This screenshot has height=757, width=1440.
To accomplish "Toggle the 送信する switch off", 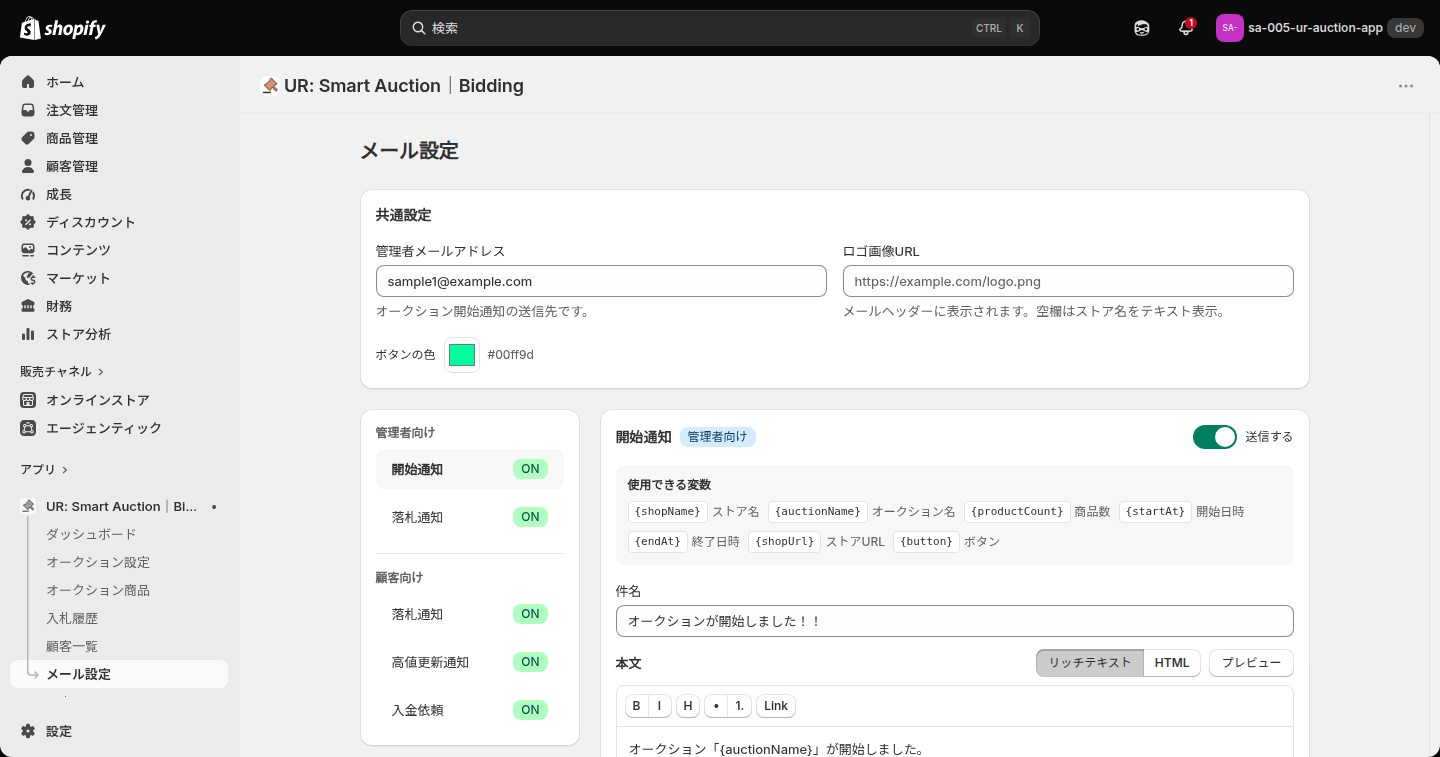I will tap(1215, 437).
